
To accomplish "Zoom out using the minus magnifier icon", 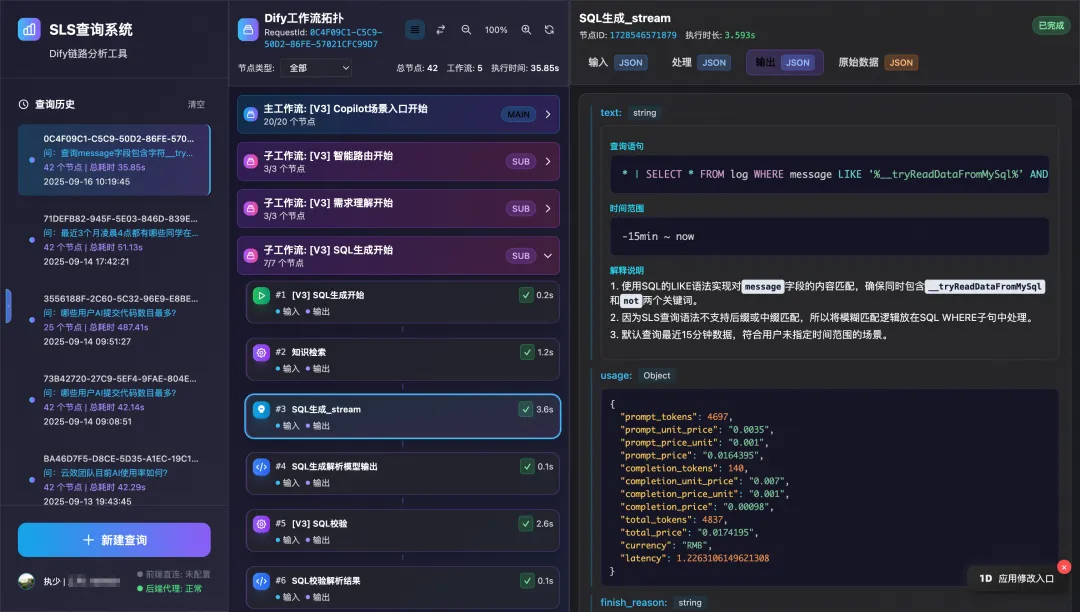I will coord(466,30).
